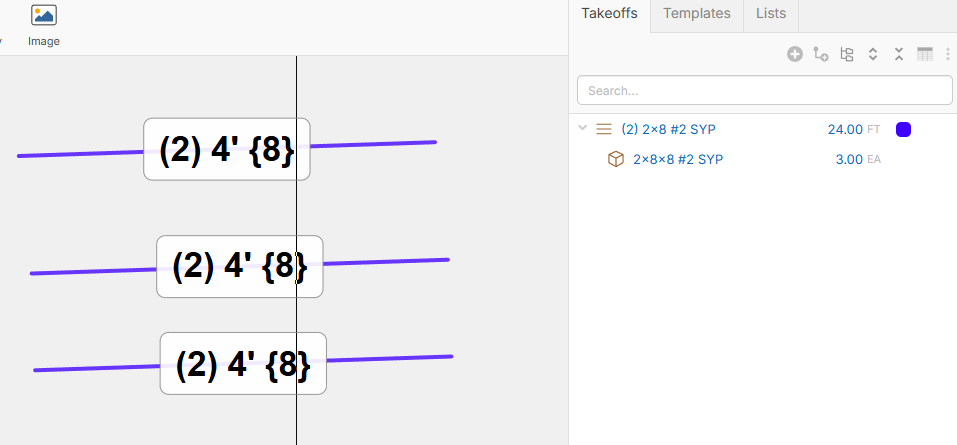
Task: Click the folder tree grouping icon
Action: click(847, 54)
